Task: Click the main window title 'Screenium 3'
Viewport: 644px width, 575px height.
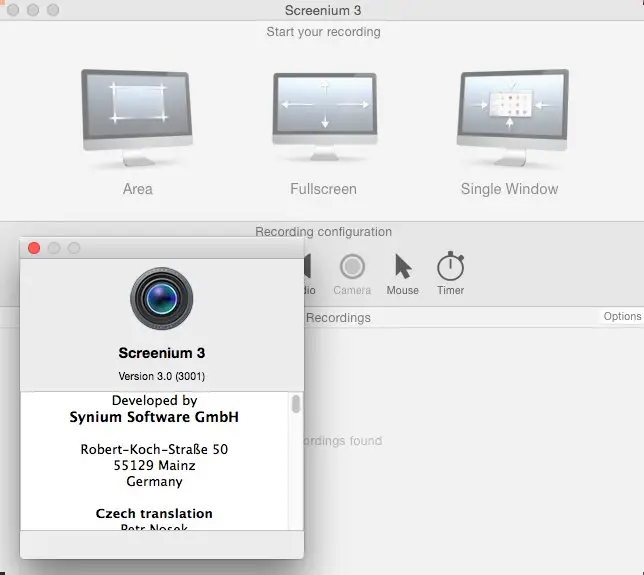Action: coord(323,10)
